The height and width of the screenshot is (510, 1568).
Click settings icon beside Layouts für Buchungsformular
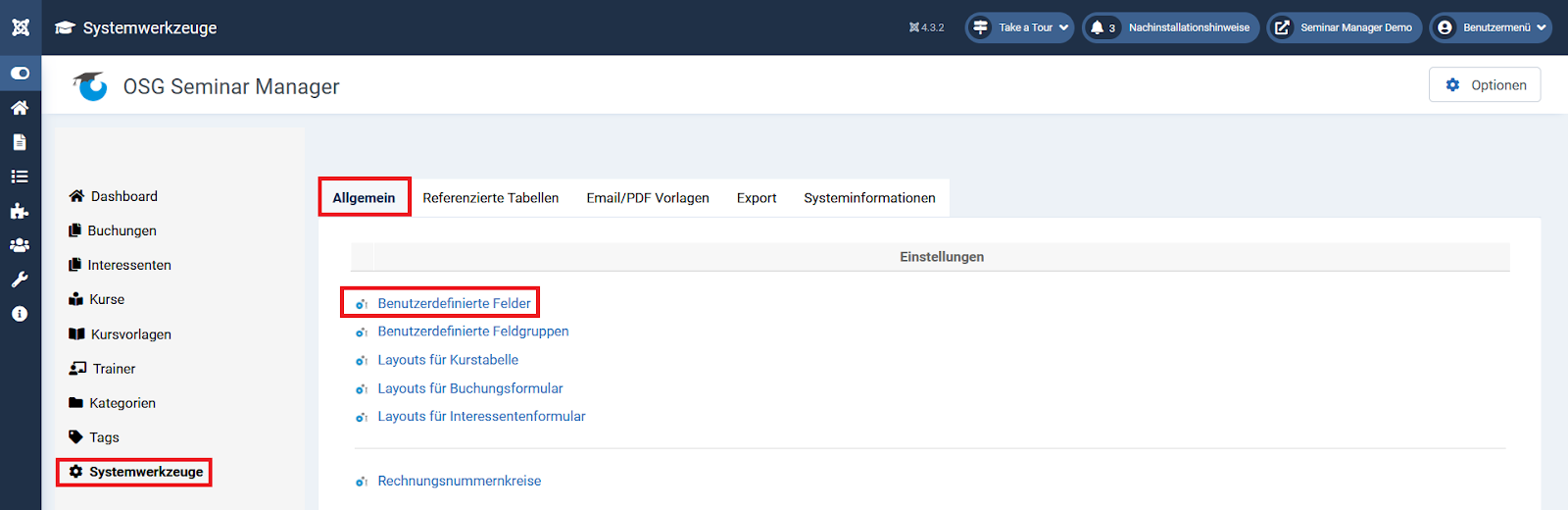pyautogui.click(x=362, y=389)
